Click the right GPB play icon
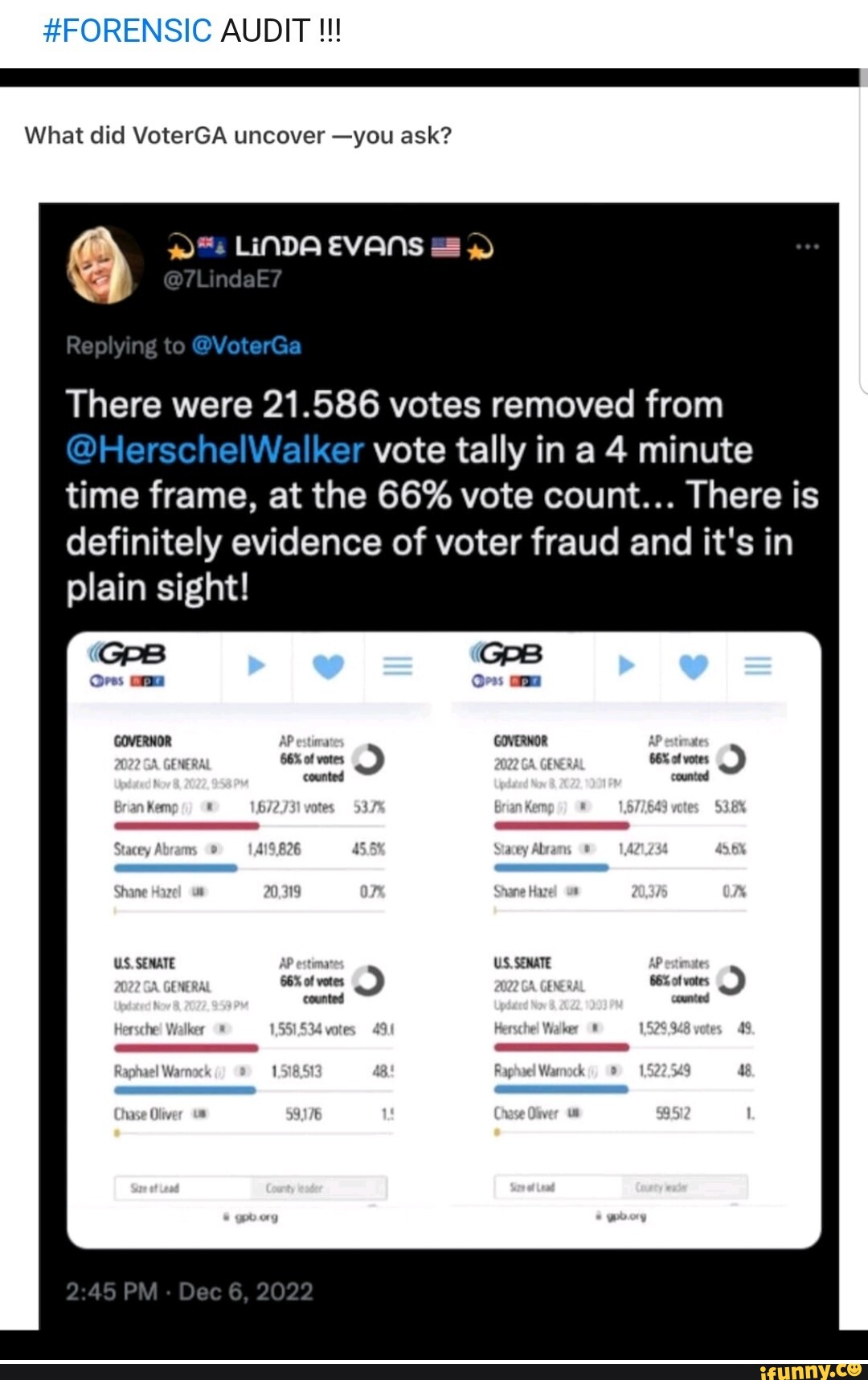The image size is (868, 1380). [x=626, y=665]
